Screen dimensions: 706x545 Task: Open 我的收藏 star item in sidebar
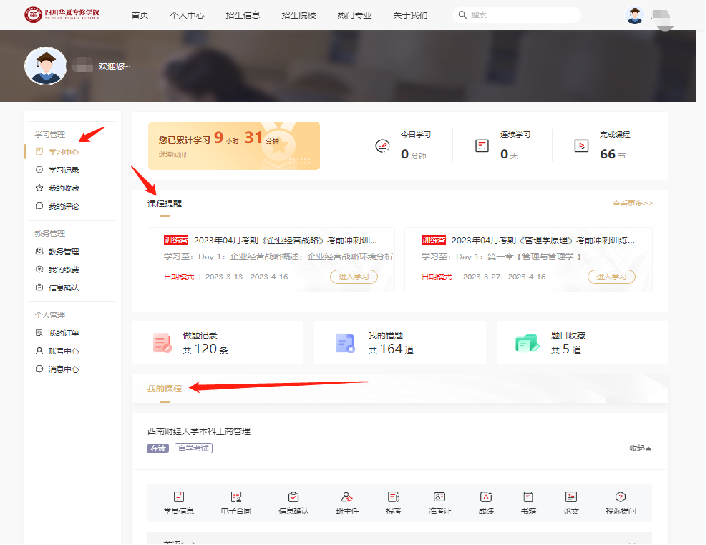pos(63,188)
